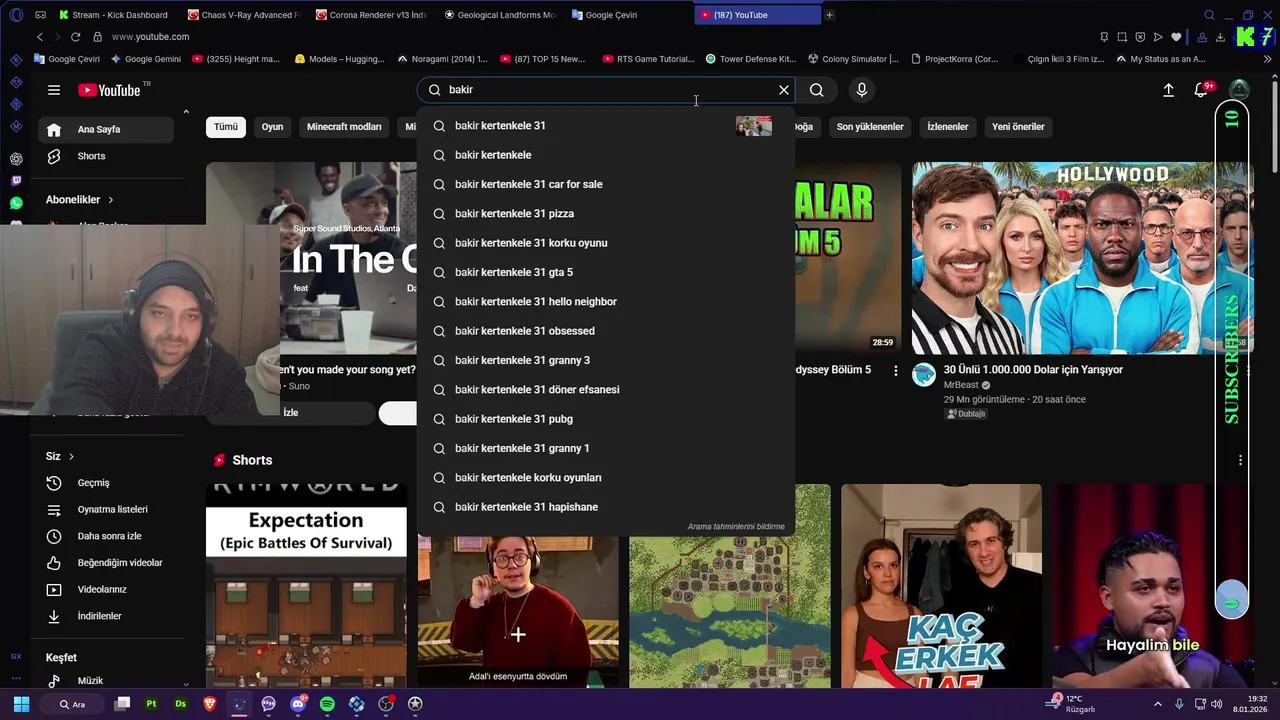Image resolution: width=1280 pixels, height=720 pixels.
Task: Switch to Corona Renderer v13 tab
Action: click(372, 15)
